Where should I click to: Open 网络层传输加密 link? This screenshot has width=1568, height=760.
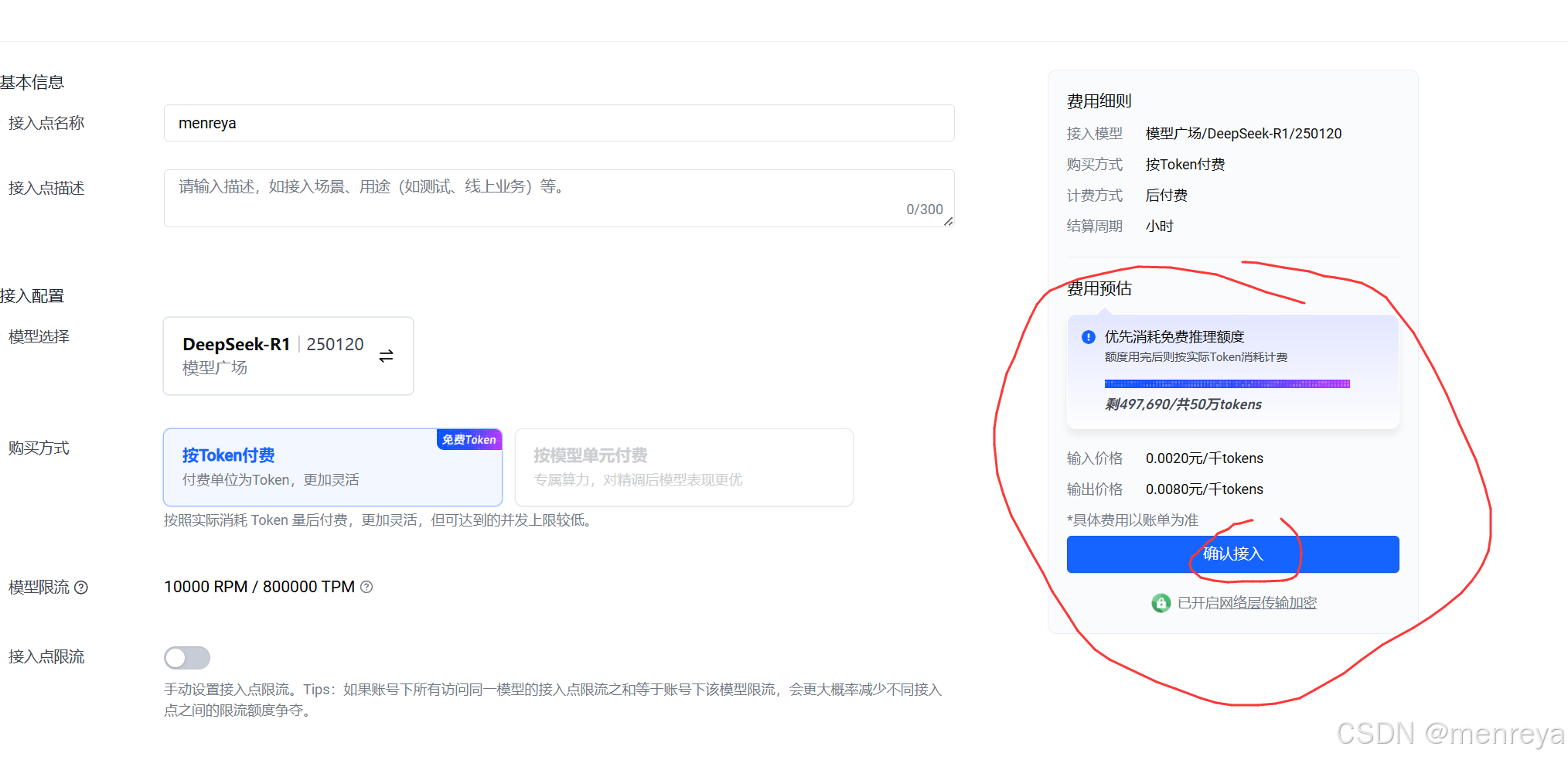[1267, 603]
